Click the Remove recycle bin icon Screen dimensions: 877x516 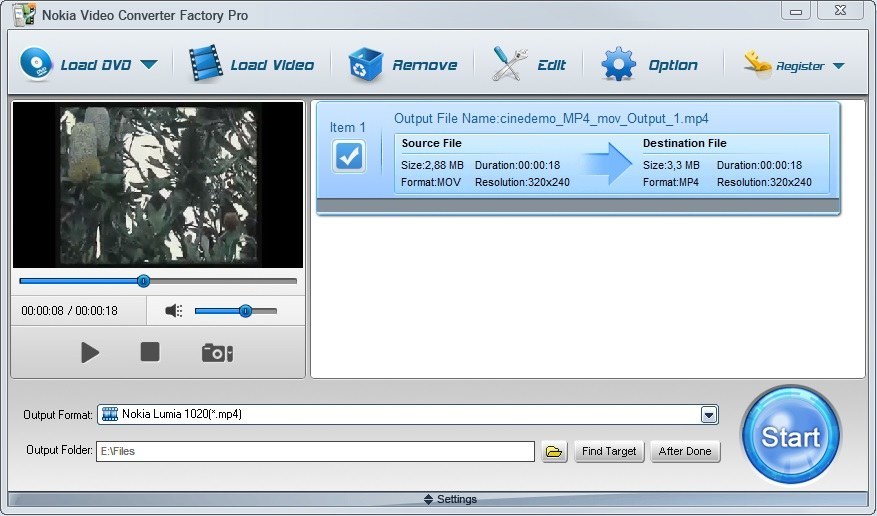(x=365, y=64)
